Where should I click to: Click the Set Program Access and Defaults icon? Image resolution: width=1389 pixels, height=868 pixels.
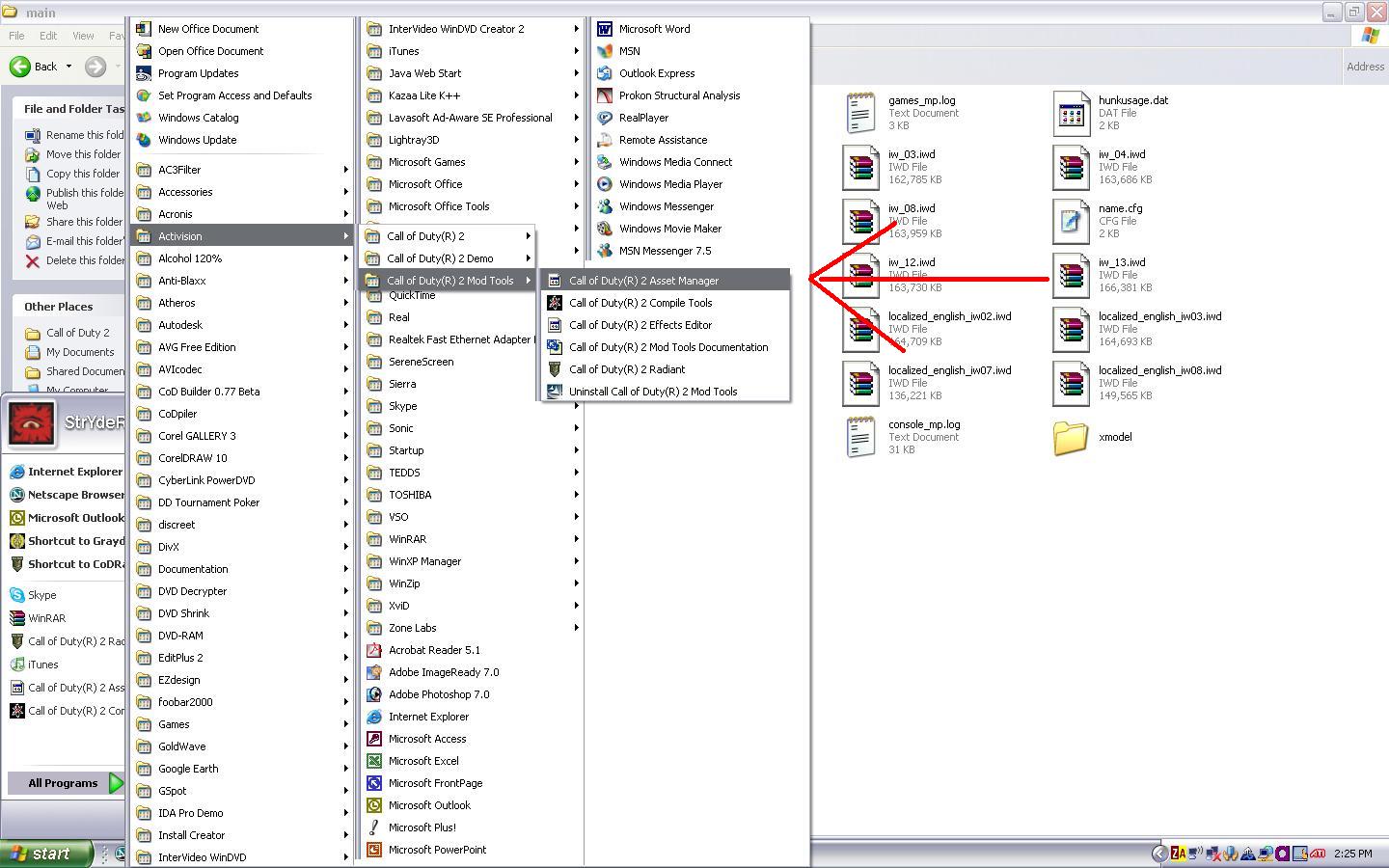coord(144,95)
